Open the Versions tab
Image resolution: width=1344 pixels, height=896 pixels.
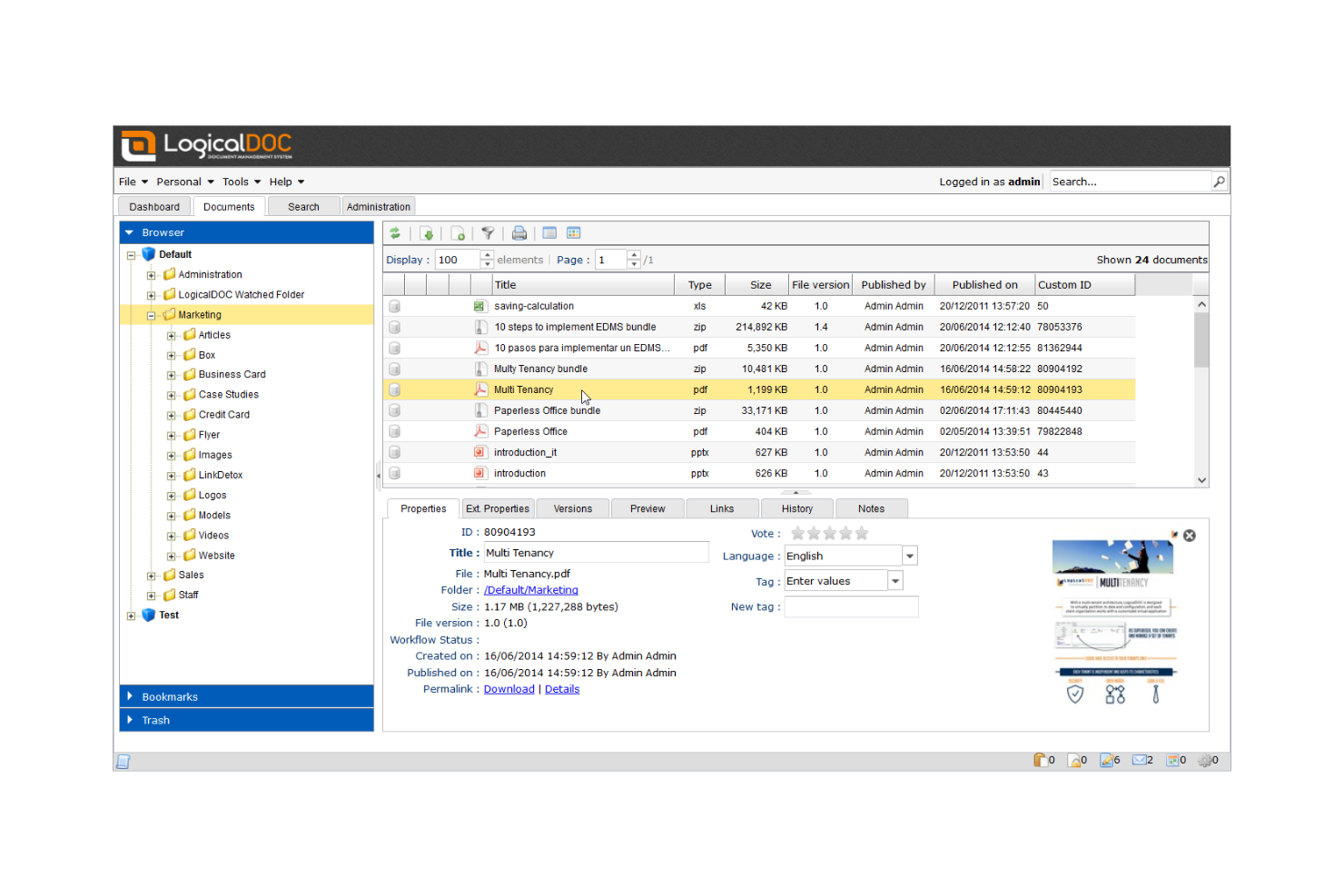tap(573, 508)
